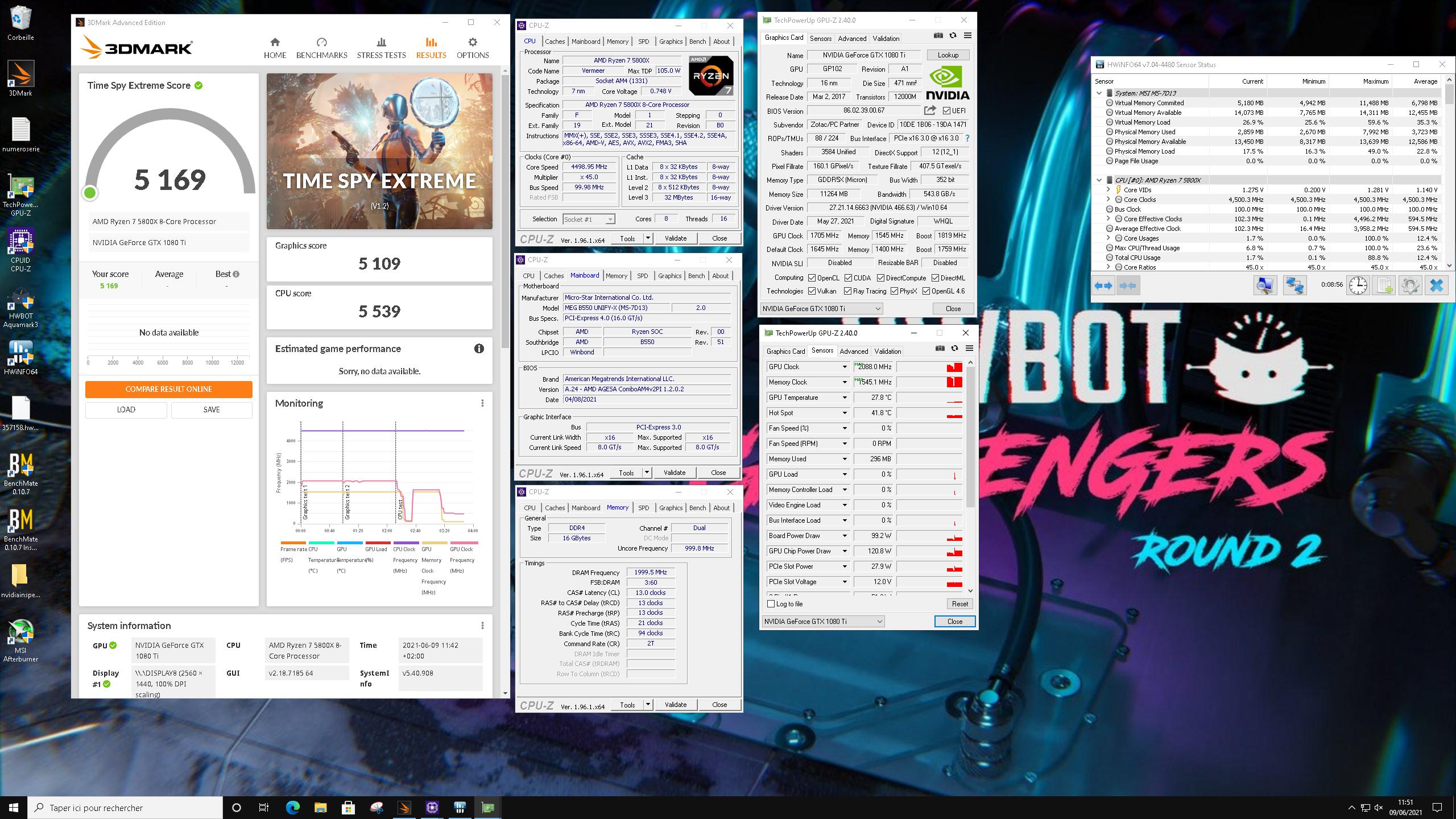Open Microsoft Edge from taskbar
Image resolution: width=1456 pixels, height=819 pixels.
point(292,807)
